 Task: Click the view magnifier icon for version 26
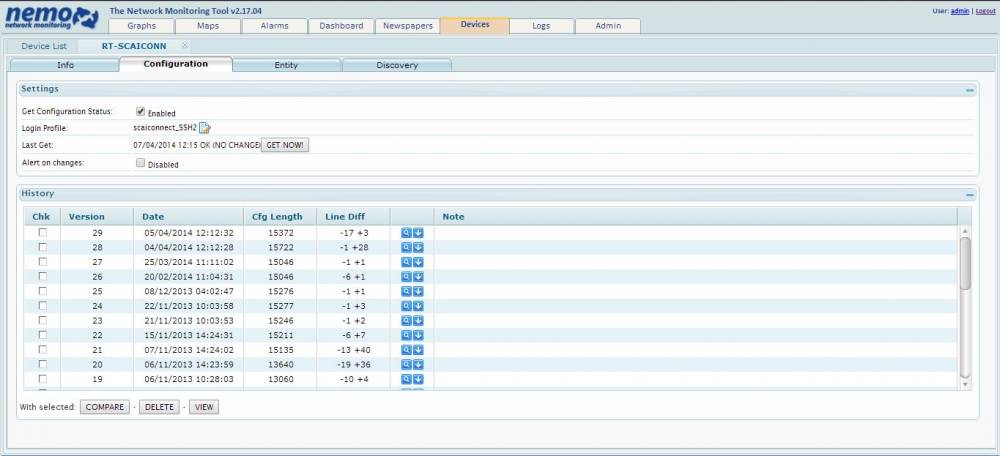coord(406,277)
